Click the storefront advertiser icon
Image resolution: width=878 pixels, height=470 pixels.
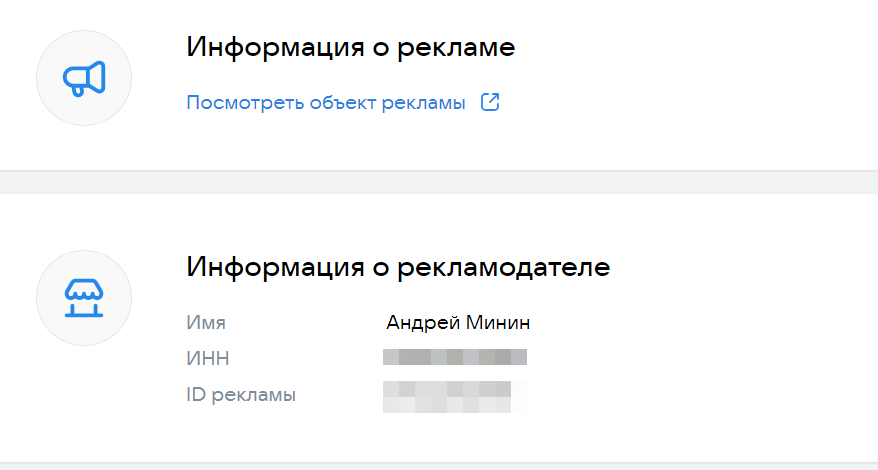[84, 298]
